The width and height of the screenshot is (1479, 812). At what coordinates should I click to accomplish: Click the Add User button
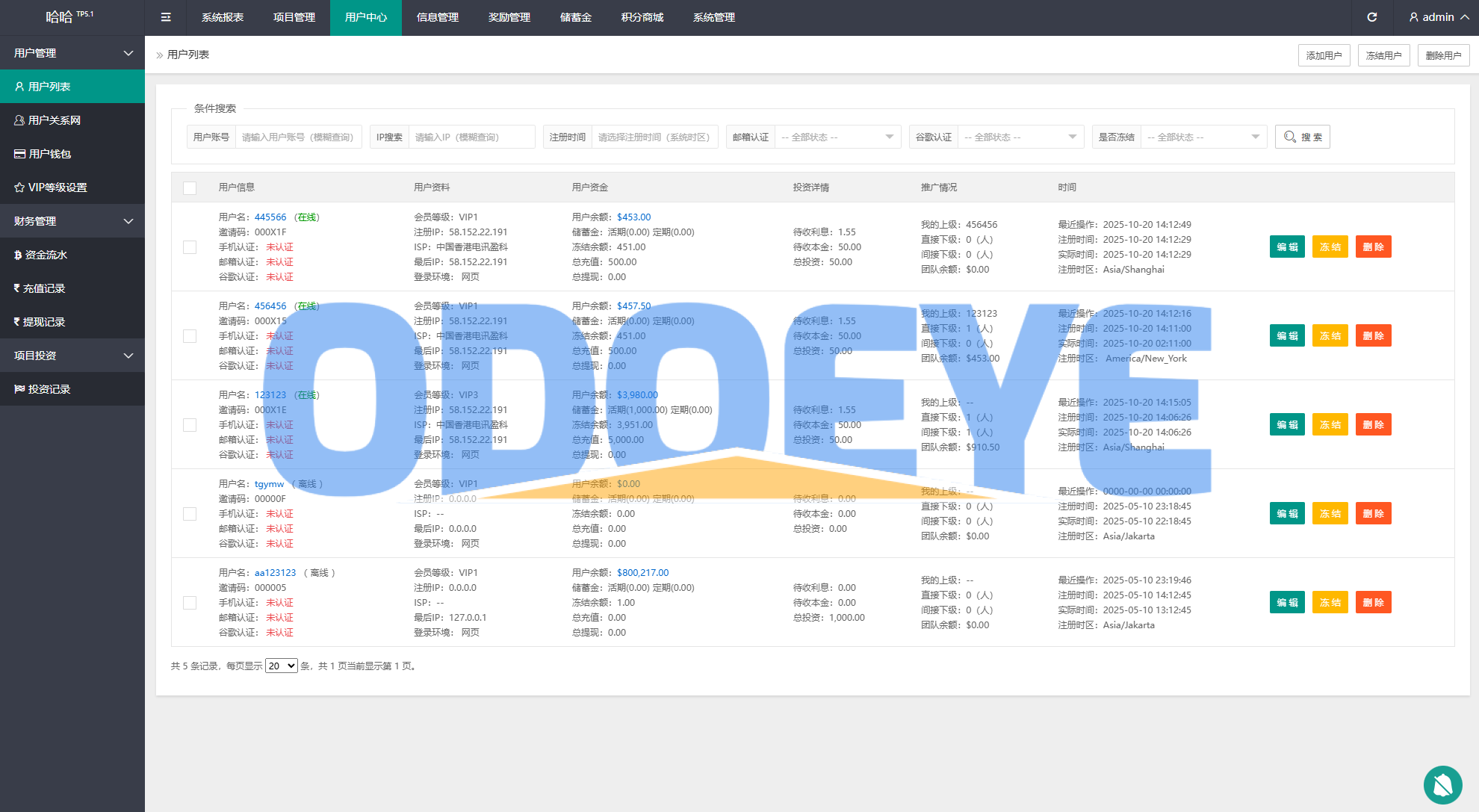(1324, 55)
